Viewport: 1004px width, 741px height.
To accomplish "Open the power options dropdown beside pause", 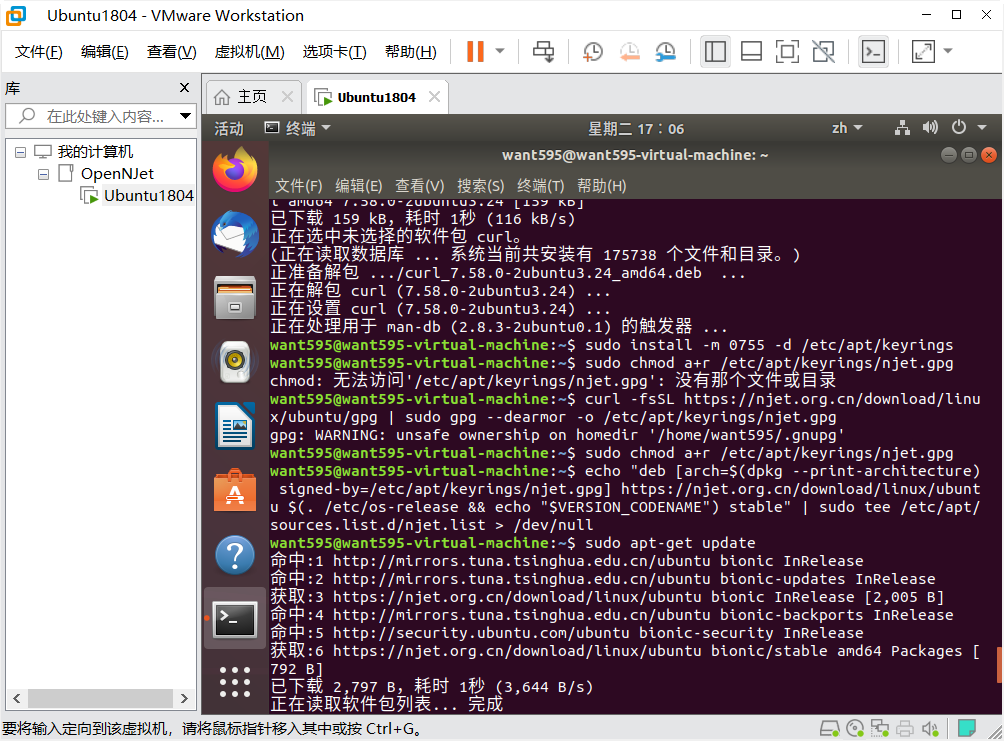I will [500, 51].
